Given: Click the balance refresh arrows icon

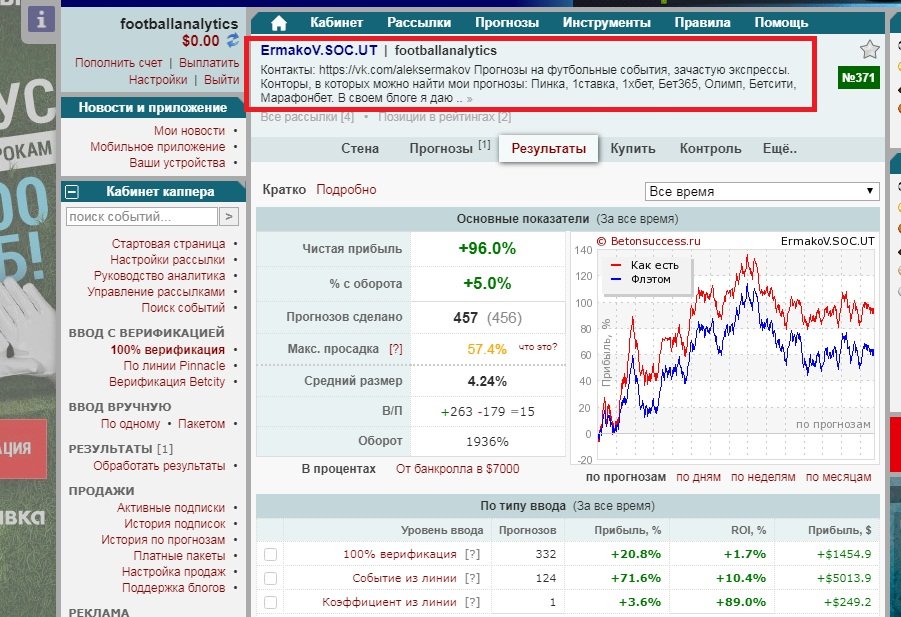Looking at the screenshot, I should (233, 41).
